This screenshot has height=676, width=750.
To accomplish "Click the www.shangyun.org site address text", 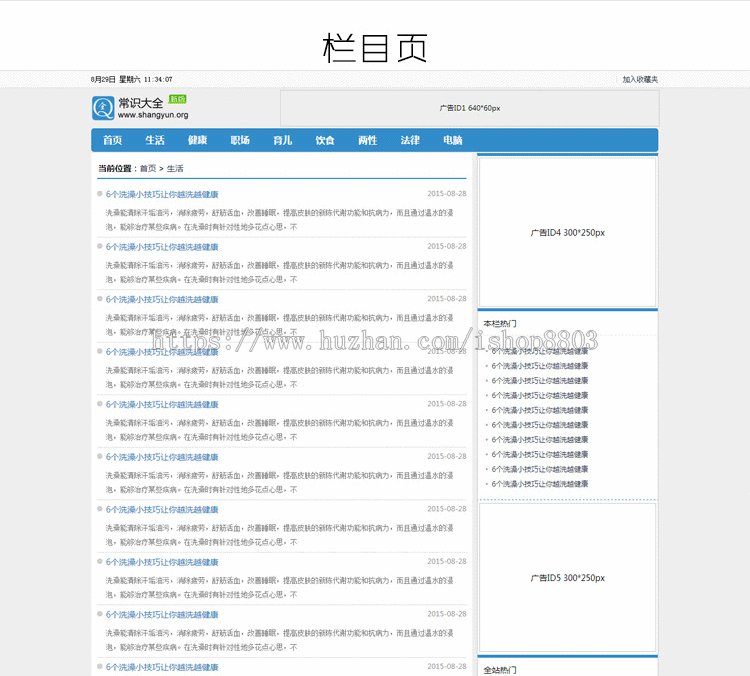I will 153,115.
